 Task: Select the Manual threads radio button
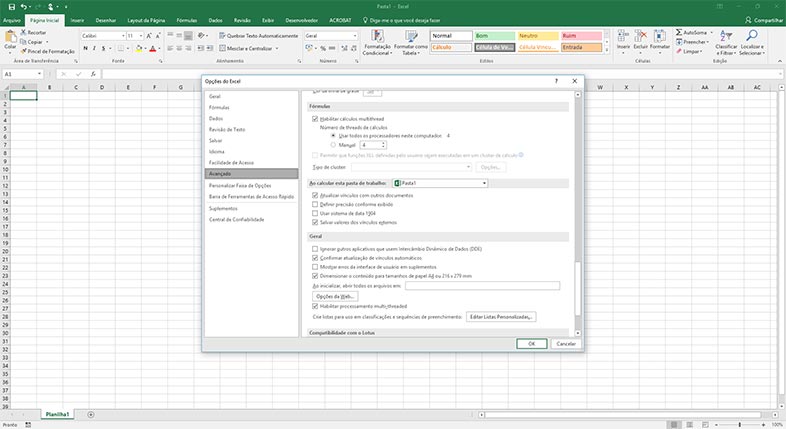click(333, 145)
